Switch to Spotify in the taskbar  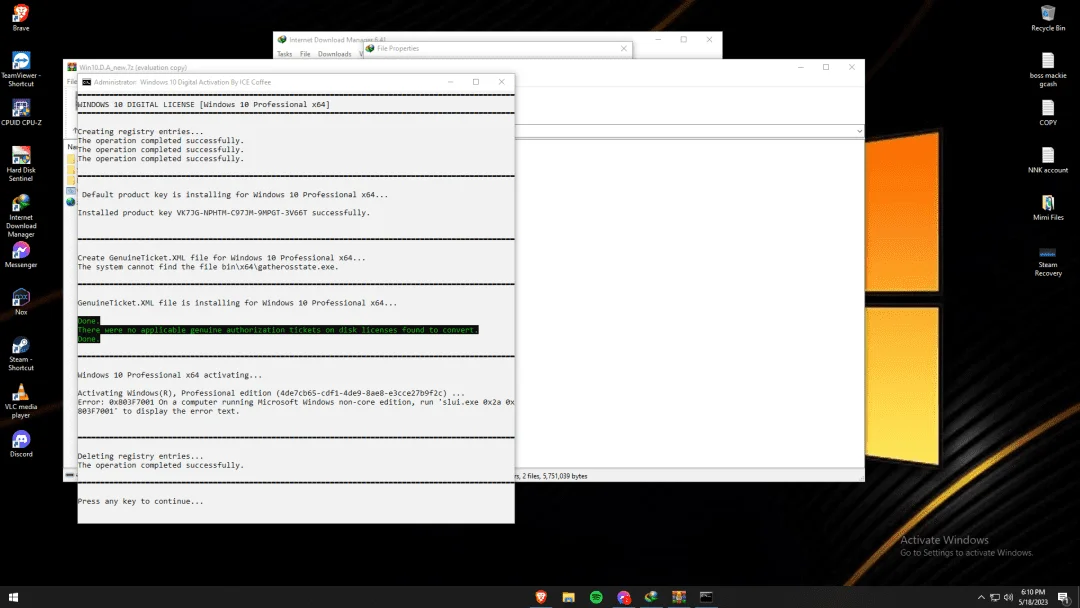(596, 597)
